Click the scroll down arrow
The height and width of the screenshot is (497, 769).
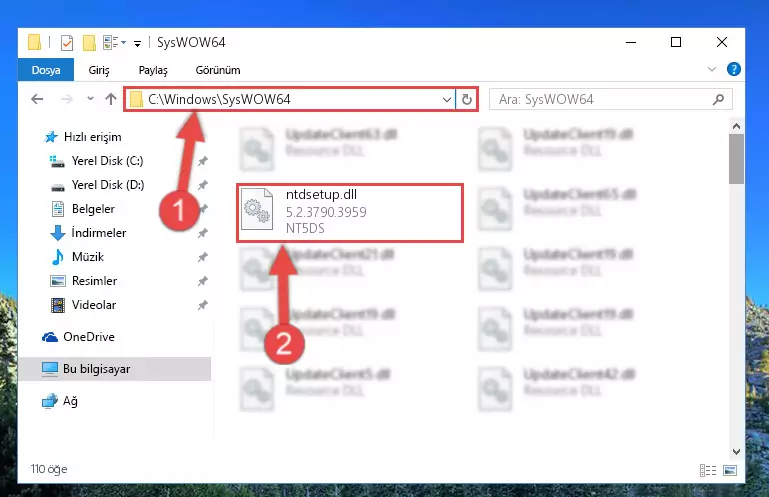(x=736, y=451)
